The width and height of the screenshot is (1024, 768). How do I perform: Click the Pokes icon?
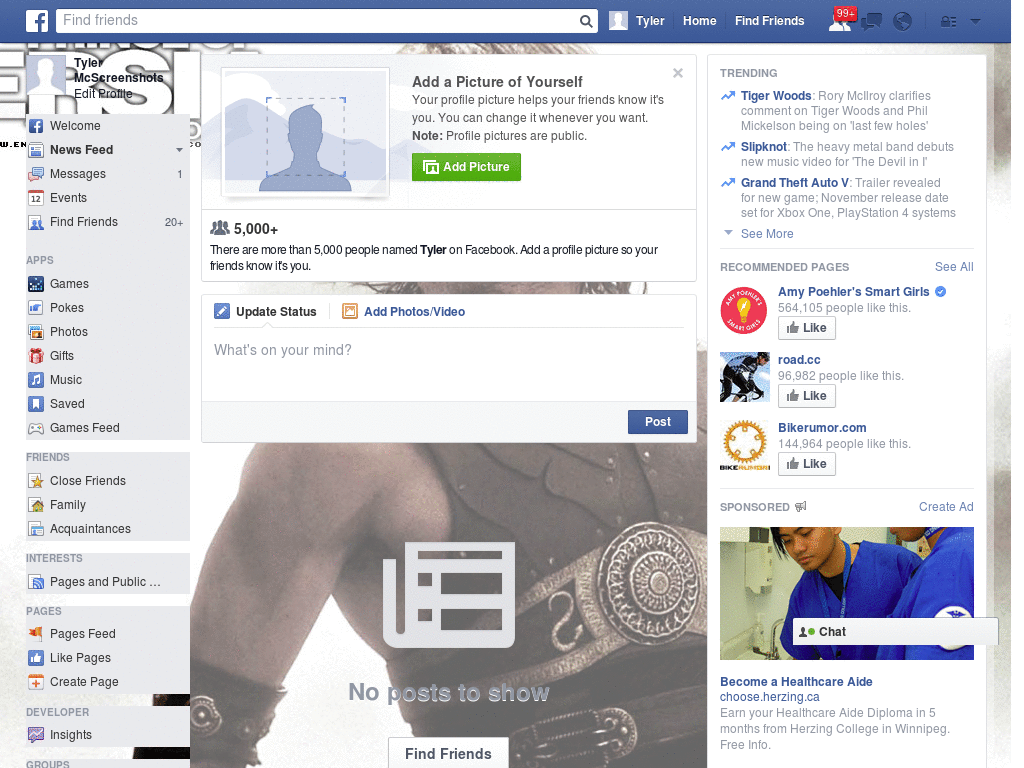coord(36,308)
